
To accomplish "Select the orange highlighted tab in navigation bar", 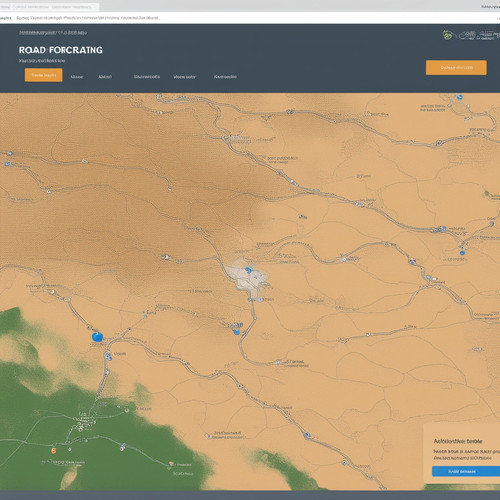I will [43, 75].
